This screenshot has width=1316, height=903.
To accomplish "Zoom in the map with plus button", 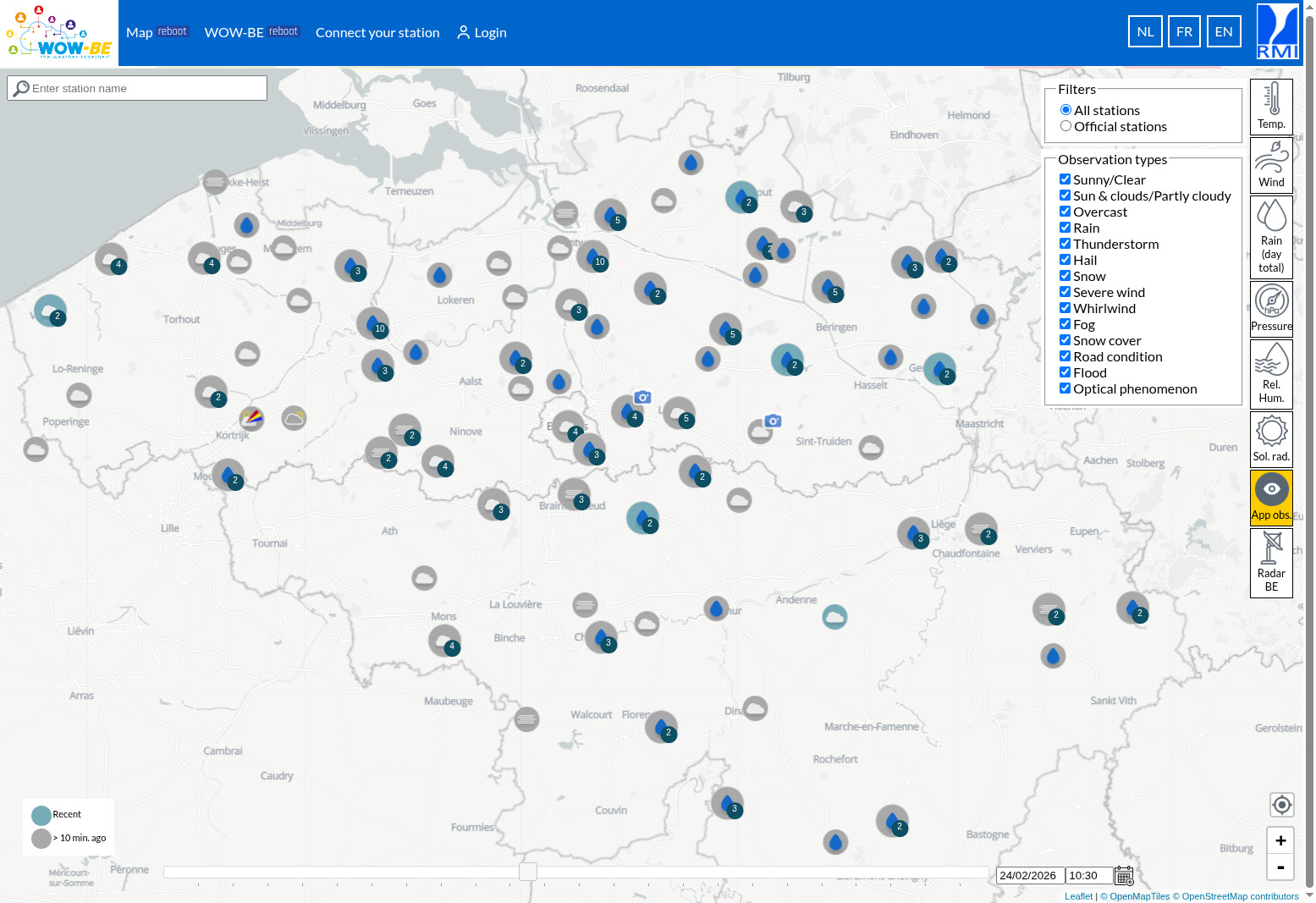I will click(1280, 840).
